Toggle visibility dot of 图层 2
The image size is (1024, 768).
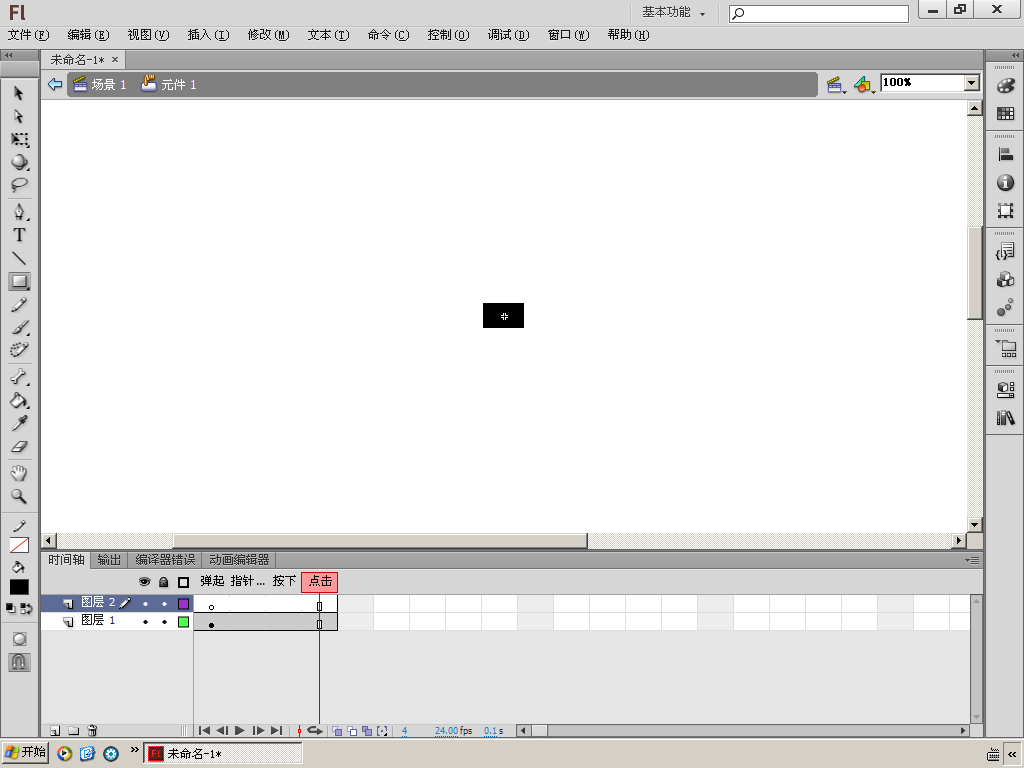(145, 604)
